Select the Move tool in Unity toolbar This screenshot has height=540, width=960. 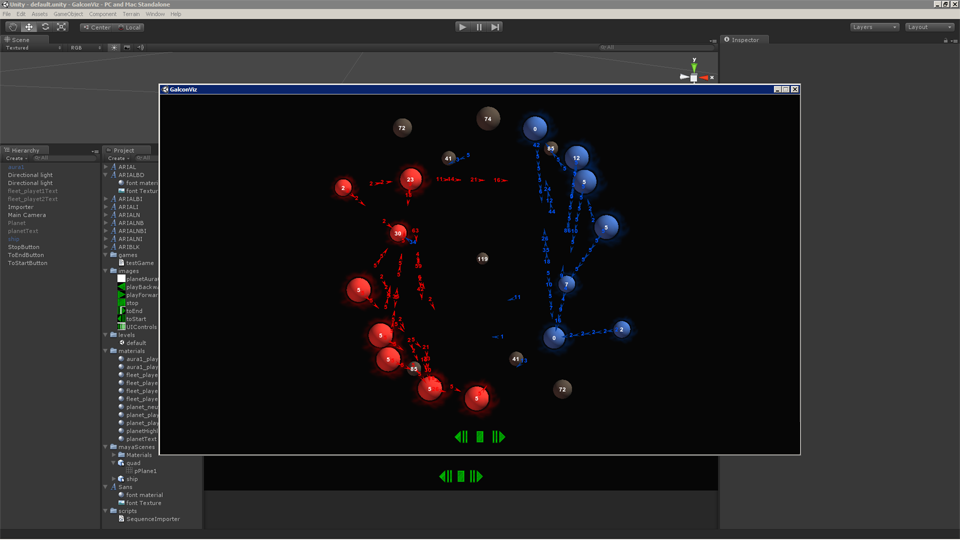[x=29, y=27]
